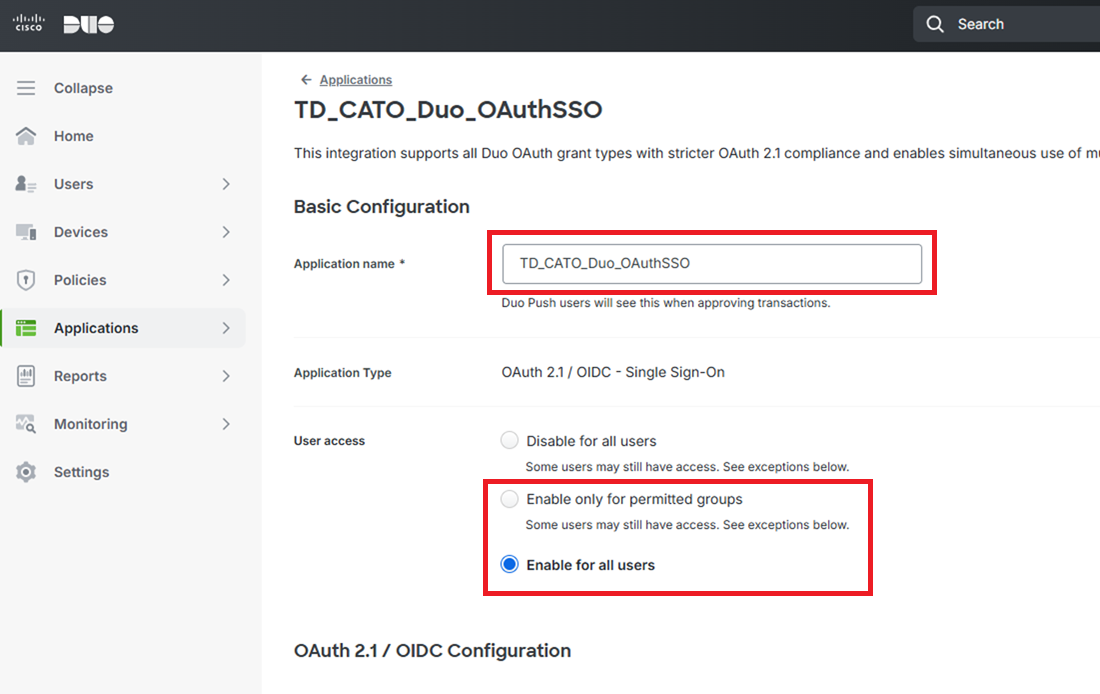Expand the Users submenu chevron
The image size is (1100, 694).
tap(226, 184)
